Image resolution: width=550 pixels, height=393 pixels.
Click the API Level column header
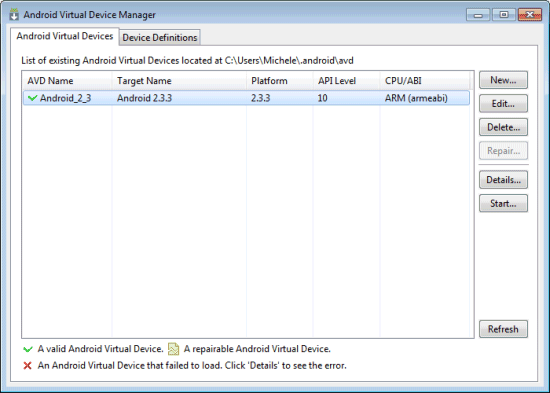coord(346,81)
